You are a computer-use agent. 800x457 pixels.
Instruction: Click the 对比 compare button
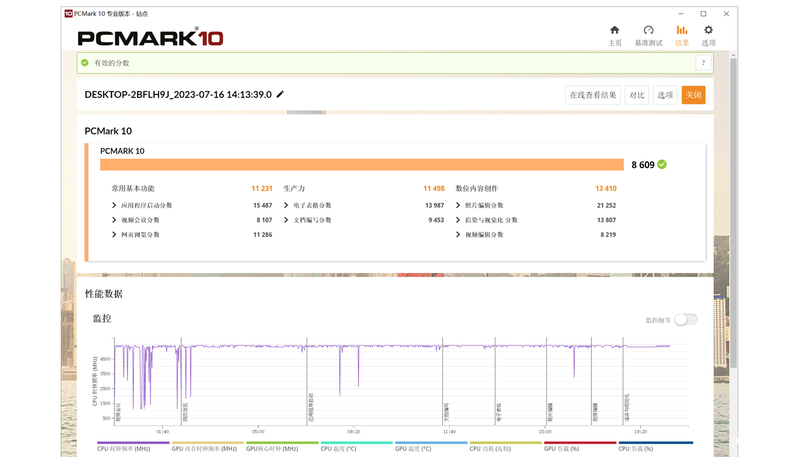point(637,95)
